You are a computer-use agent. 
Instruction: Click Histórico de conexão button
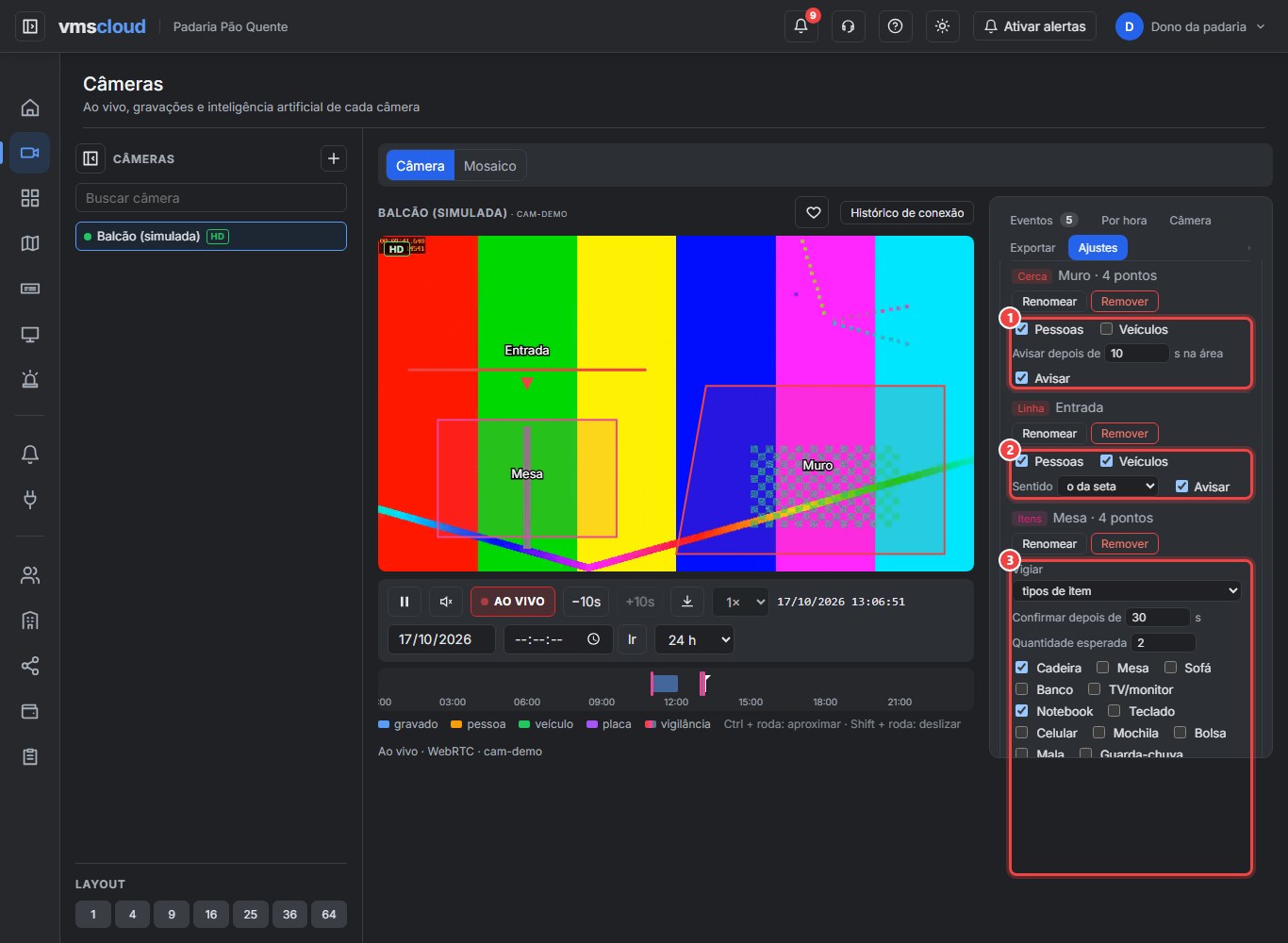[907, 213]
